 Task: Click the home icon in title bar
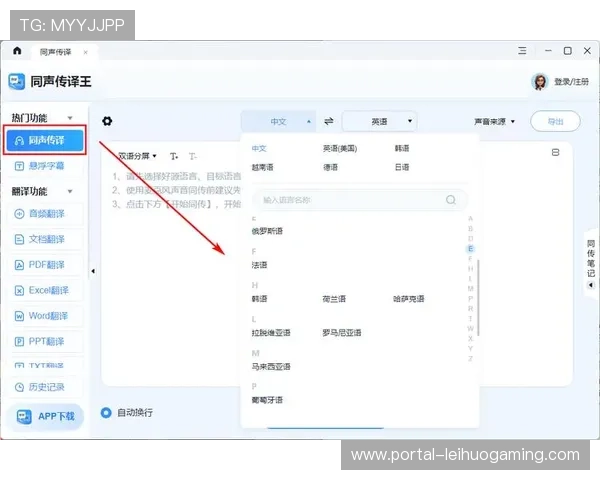point(17,51)
